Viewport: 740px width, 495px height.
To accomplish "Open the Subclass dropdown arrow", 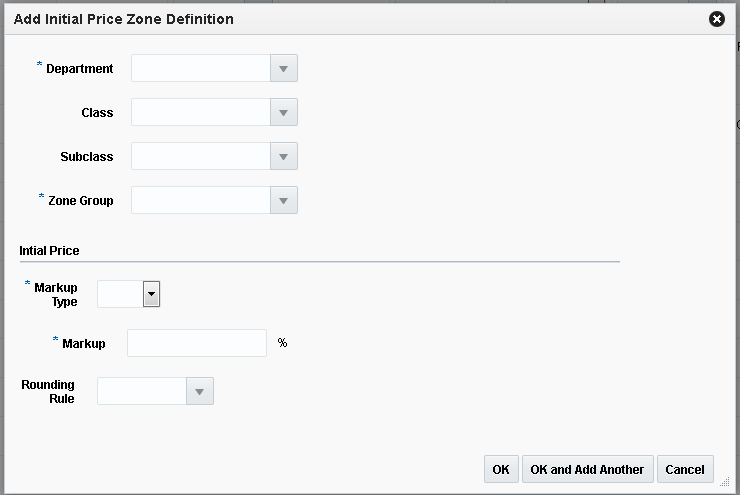I will coord(284,156).
